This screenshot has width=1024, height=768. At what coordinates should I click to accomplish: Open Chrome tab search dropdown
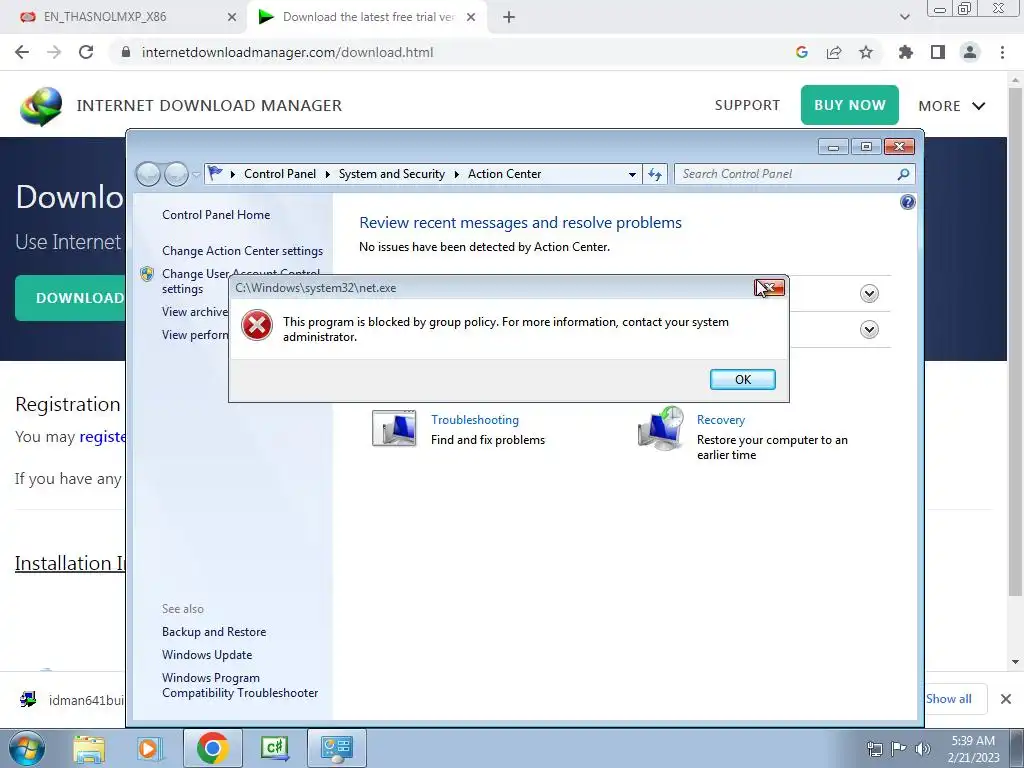(904, 18)
